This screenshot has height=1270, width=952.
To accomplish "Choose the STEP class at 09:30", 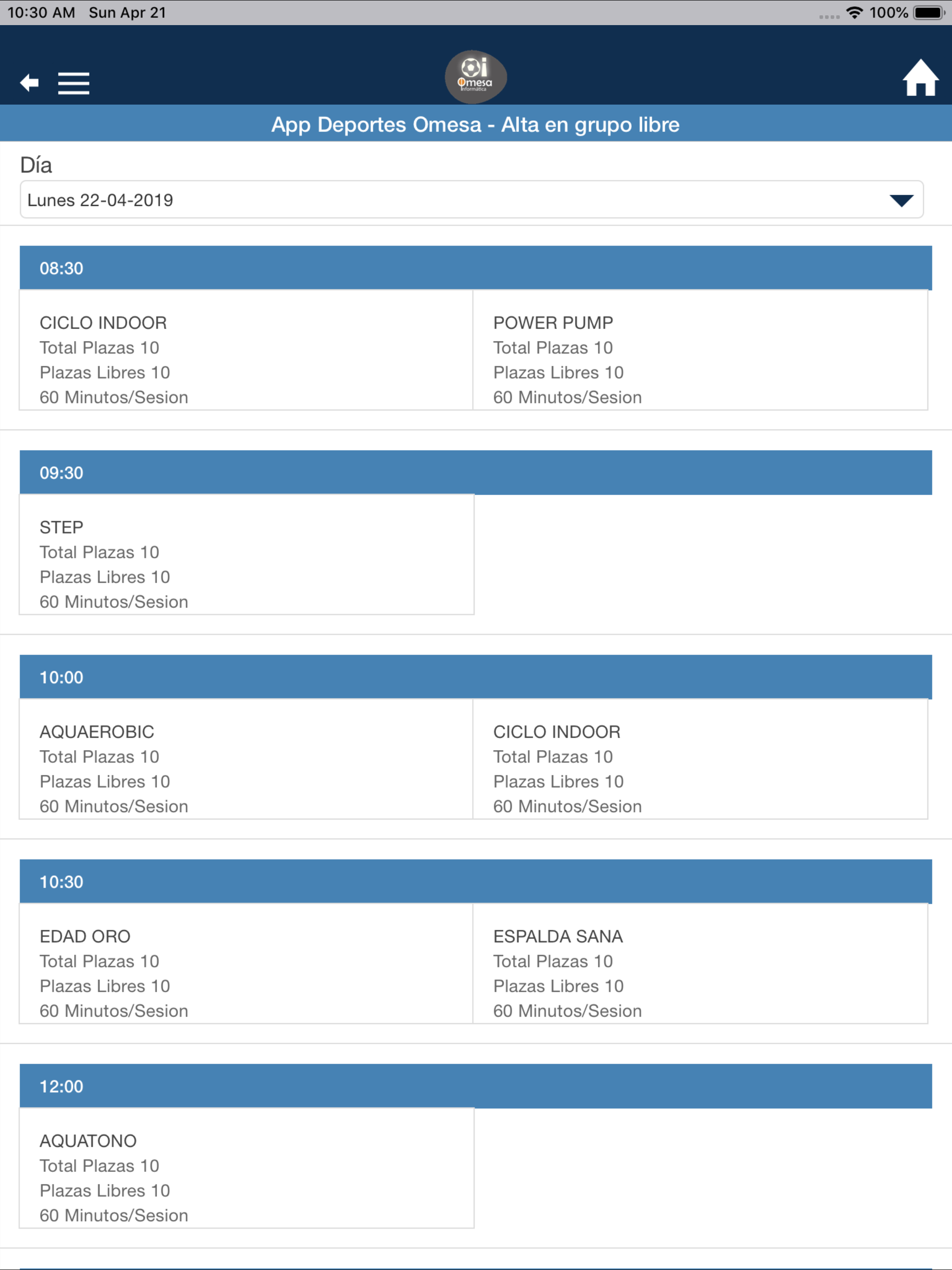I will (247, 555).
